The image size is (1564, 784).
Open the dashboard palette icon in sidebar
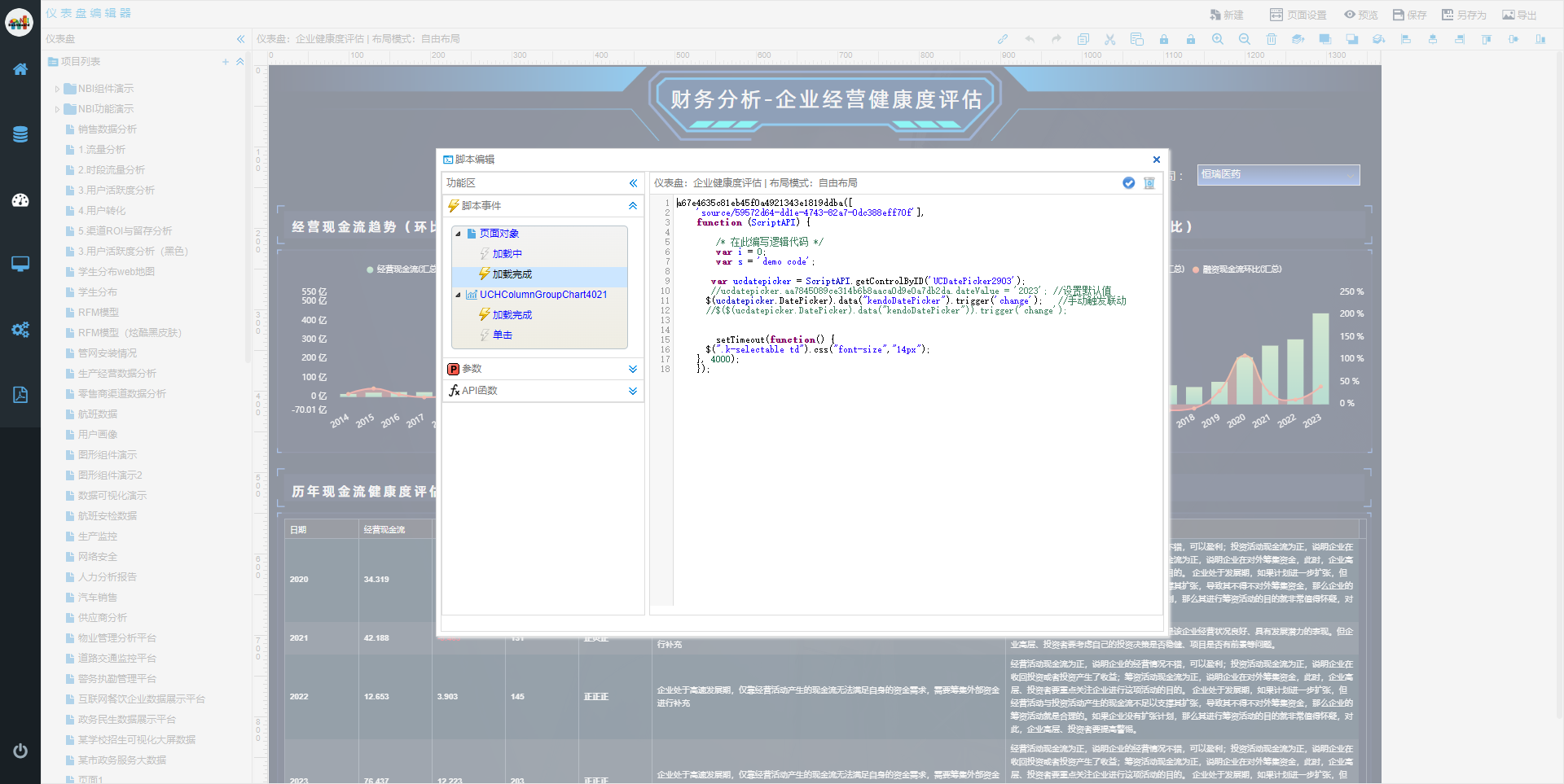tap(20, 199)
